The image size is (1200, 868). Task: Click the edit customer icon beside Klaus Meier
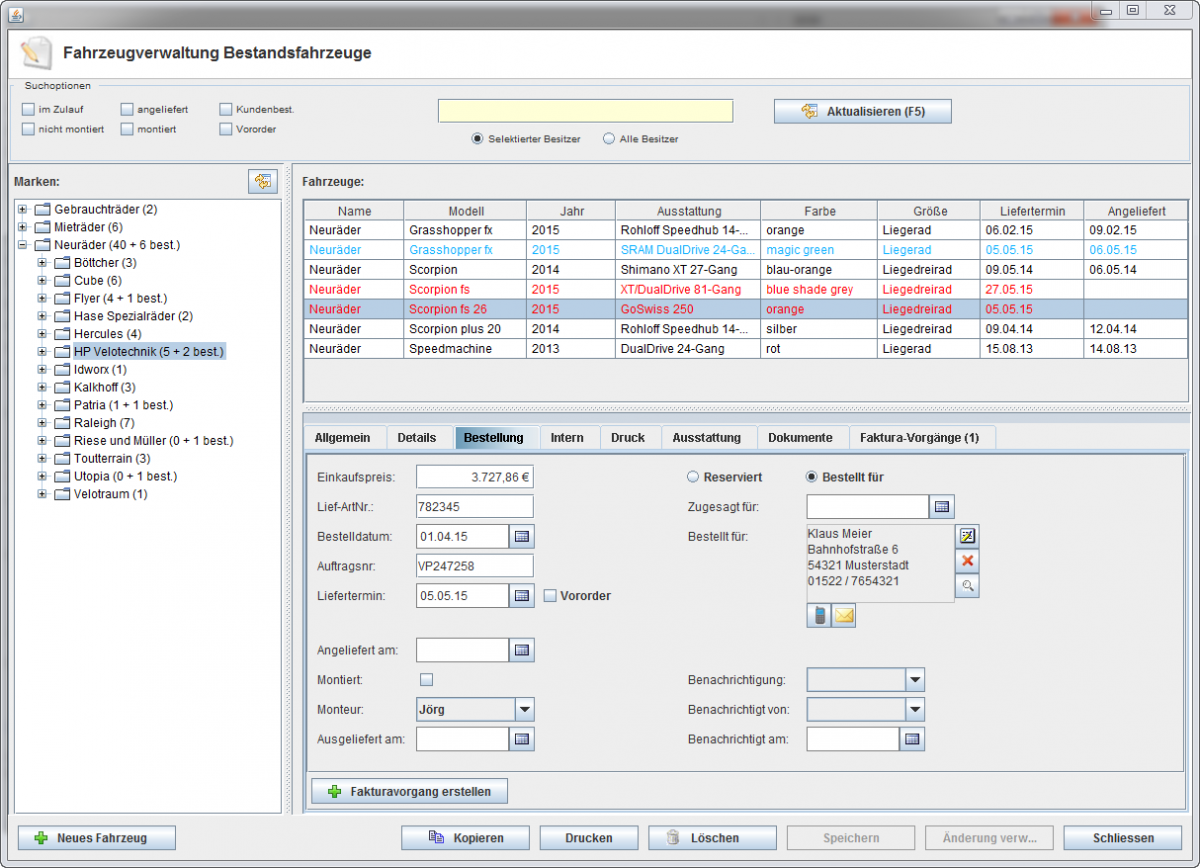967,536
